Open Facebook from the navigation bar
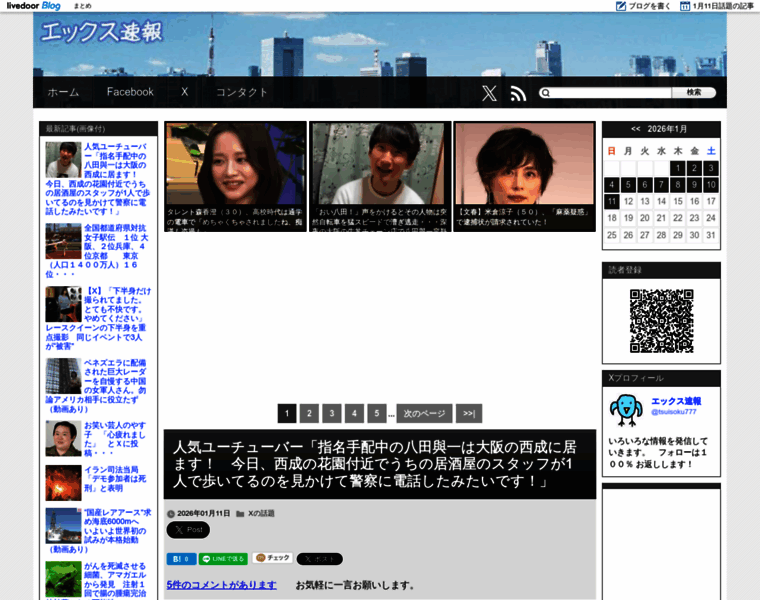This screenshot has width=760, height=600. click(130, 92)
